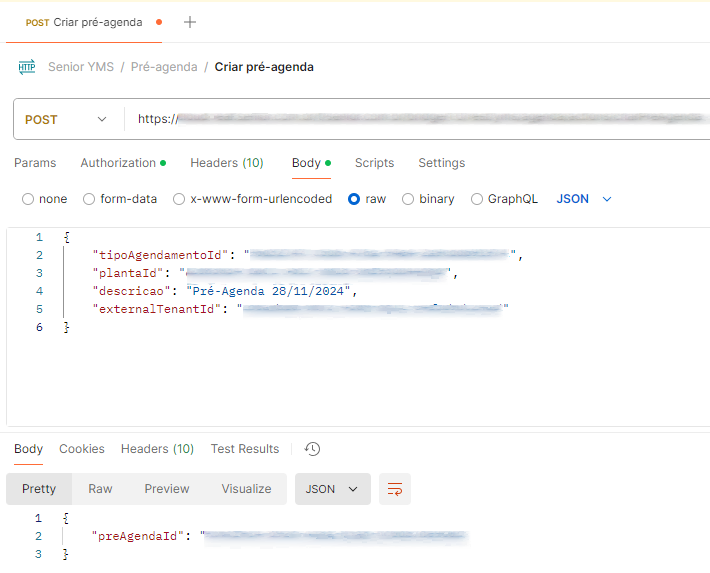Open a new request tab with plus icon
Screen dimensions: 710x573
[x=190, y=22]
